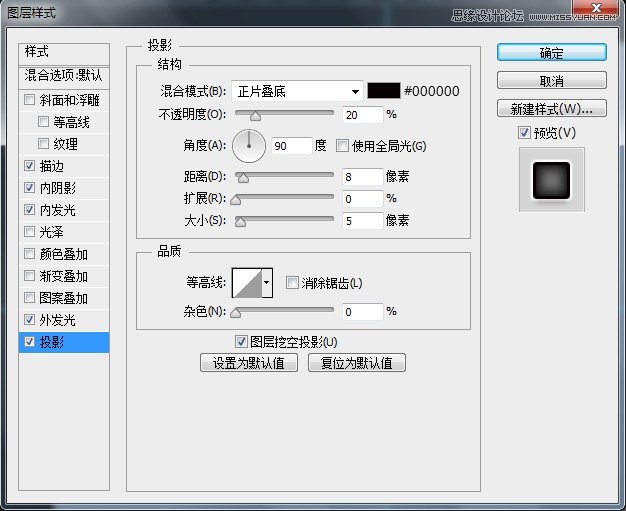
Task: Select the 内阴影 style row label
Action: (x=57, y=188)
